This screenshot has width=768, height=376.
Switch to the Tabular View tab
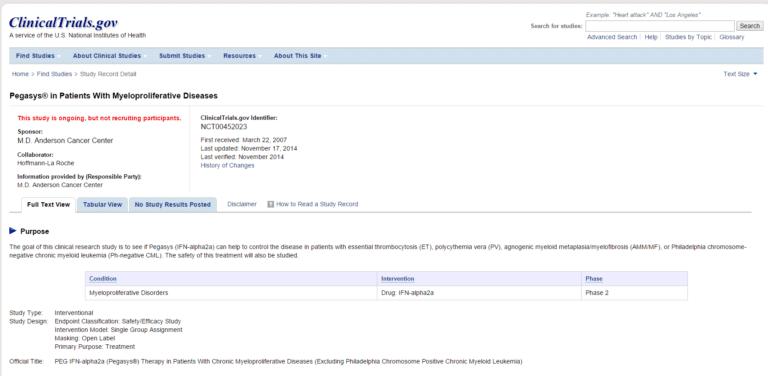tap(102, 205)
